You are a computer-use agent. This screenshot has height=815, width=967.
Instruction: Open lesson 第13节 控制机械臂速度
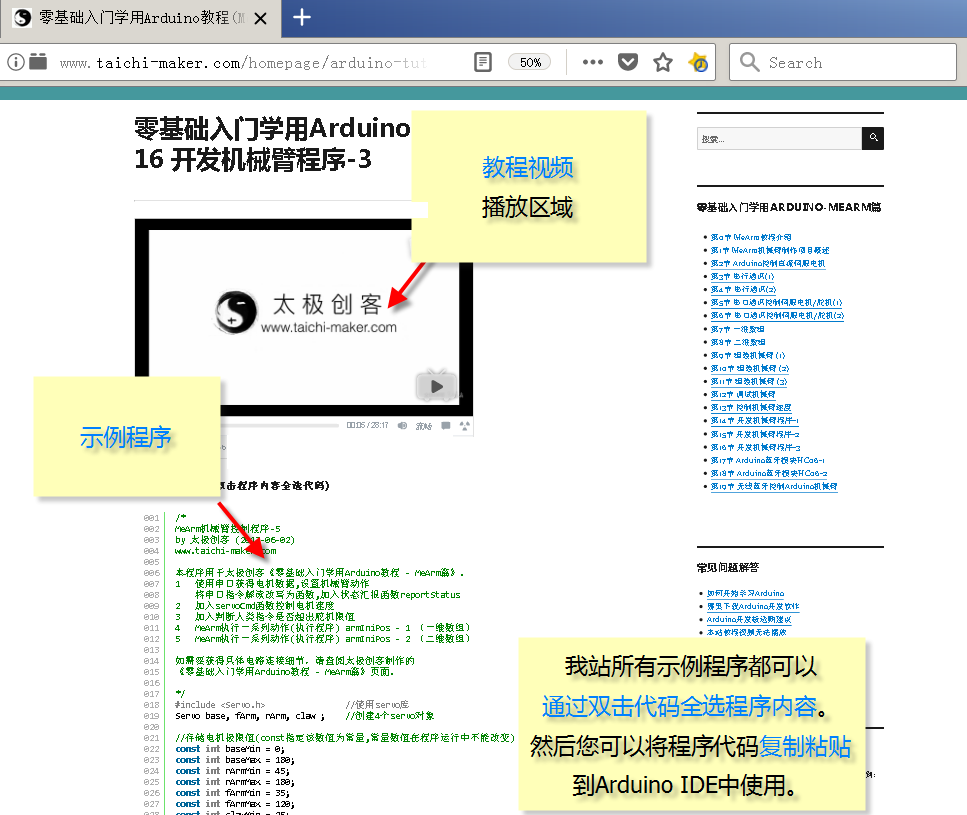pos(751,408)
